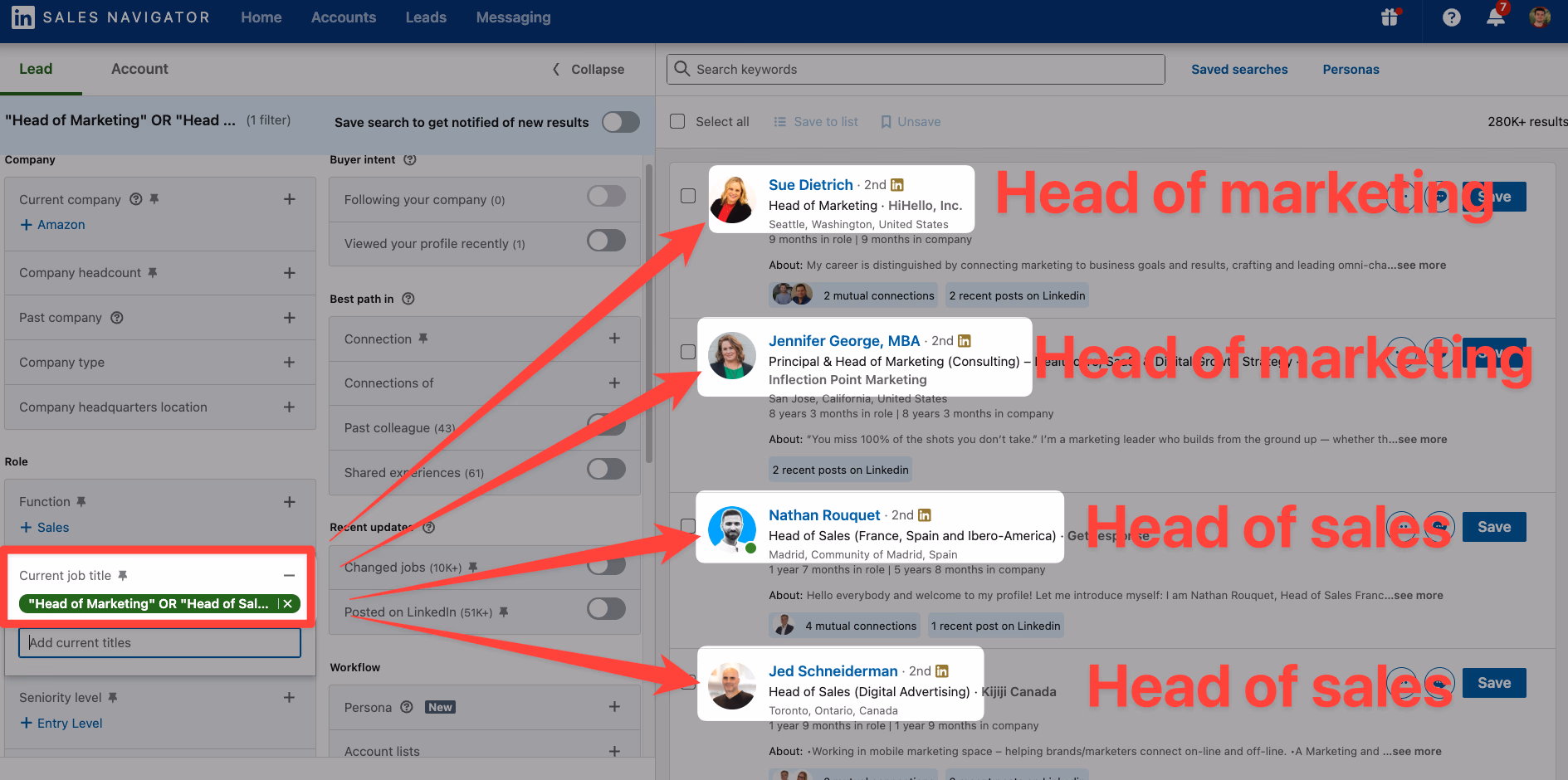Toggle save search notification switch
Image resolution: width=1568 pixels, height=780 pixels.
(x=621, y=122)
